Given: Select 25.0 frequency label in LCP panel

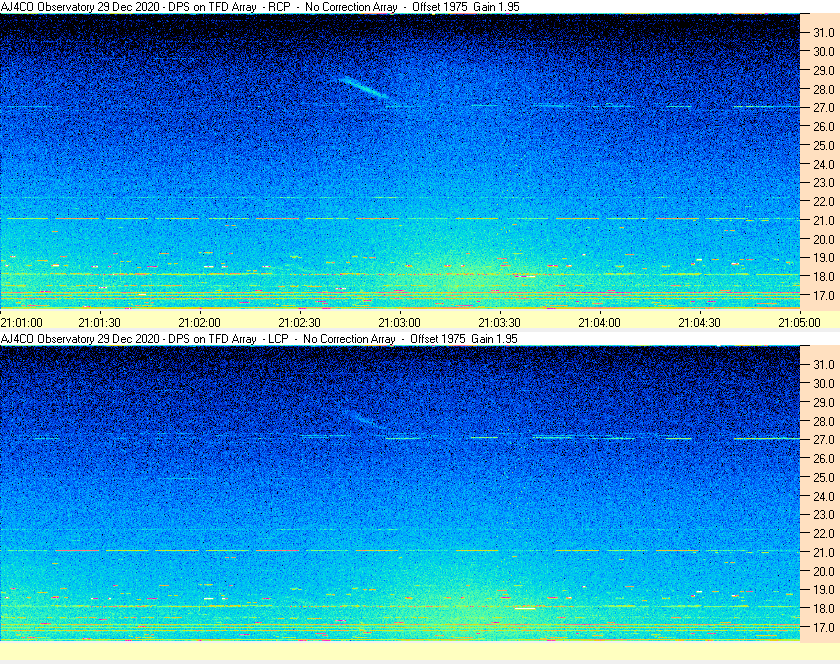Looking at the screenshot, I should pos(824,477).
